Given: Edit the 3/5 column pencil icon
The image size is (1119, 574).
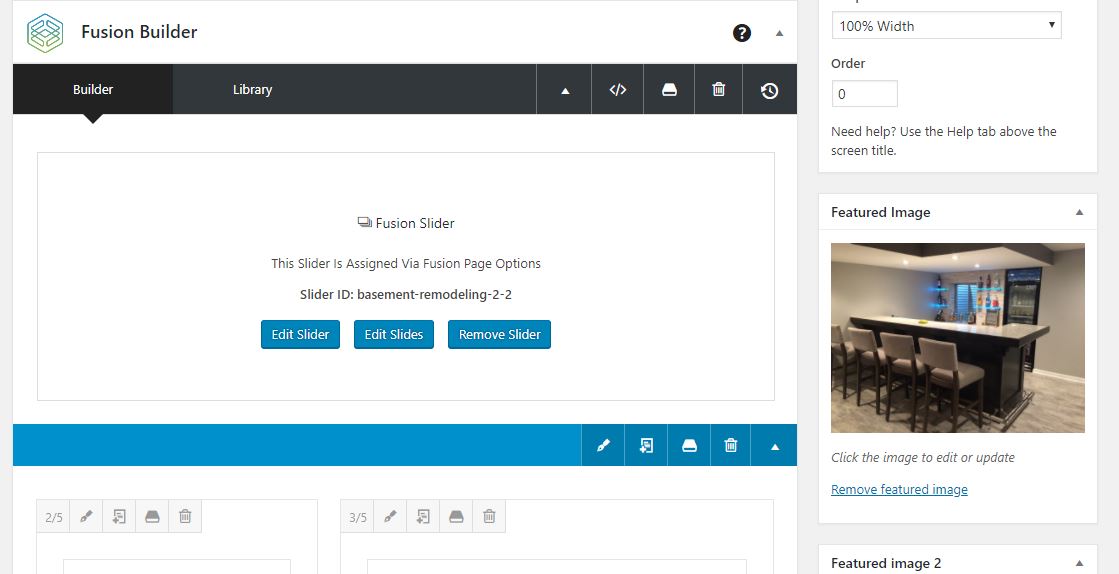Looking at the screenshot, I should click(x=390, y=516).
